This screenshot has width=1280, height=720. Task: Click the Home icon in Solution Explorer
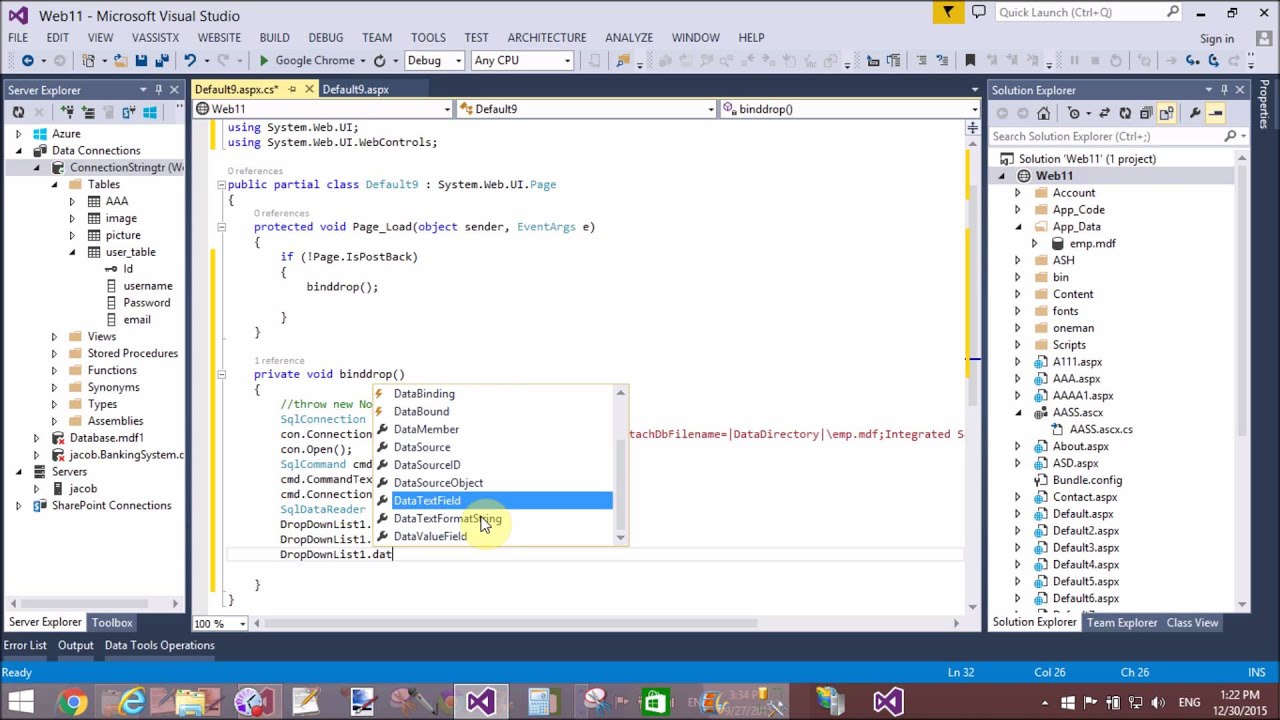pos(1043,113)
